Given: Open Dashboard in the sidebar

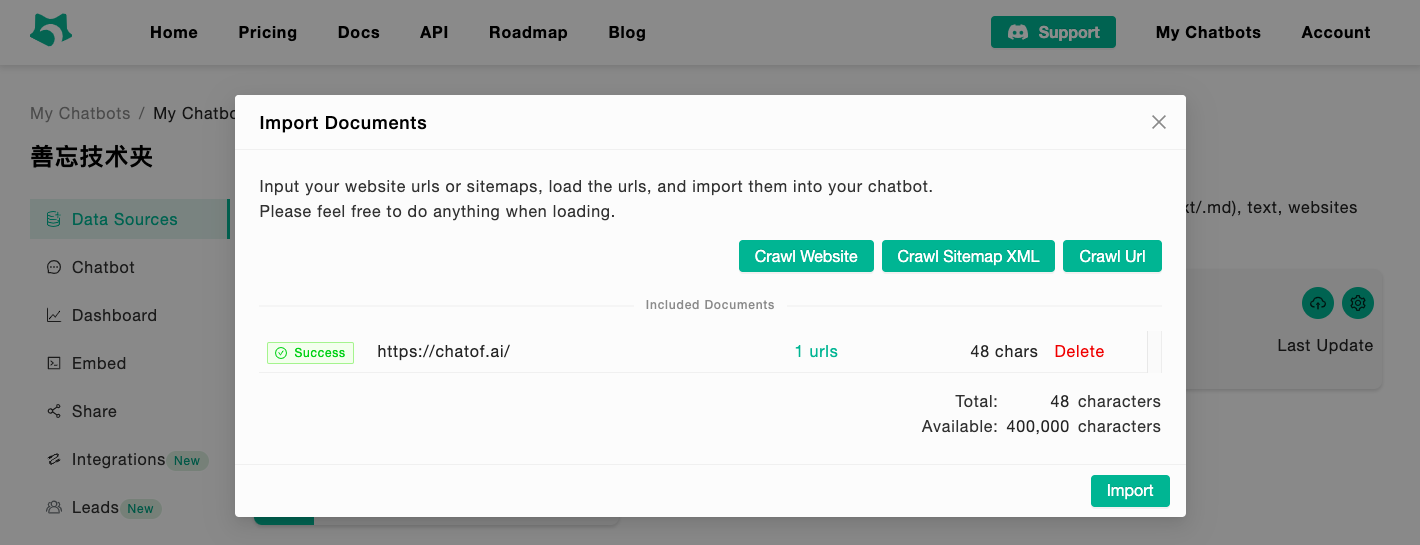Looking at the screenshot, I should [114, 315].
